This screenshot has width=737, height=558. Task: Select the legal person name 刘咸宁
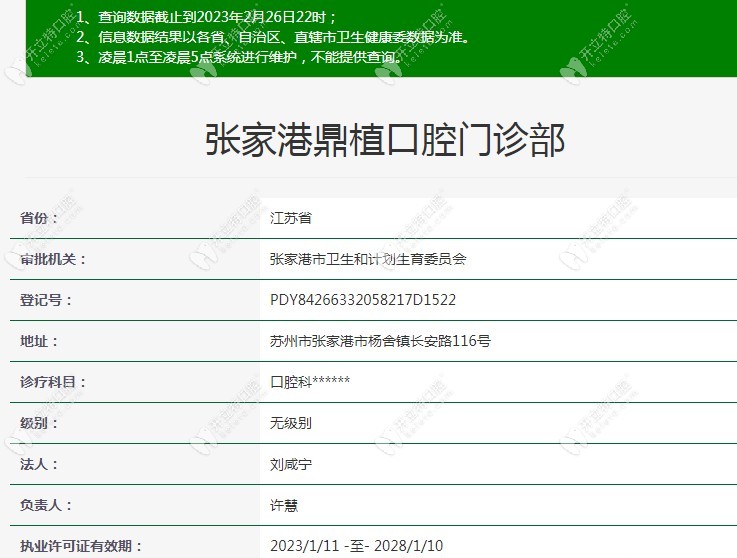coord(291,464)
